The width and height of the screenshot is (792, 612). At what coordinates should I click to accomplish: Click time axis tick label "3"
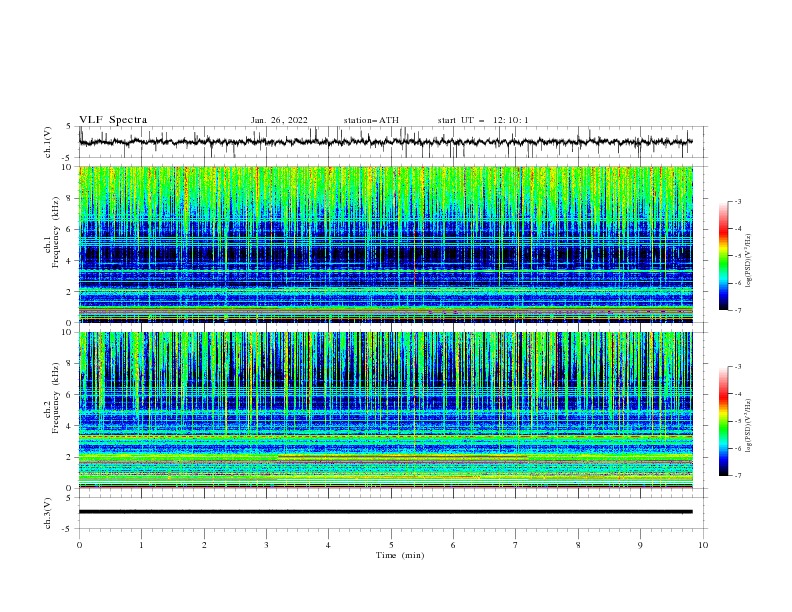click(266, 545)
